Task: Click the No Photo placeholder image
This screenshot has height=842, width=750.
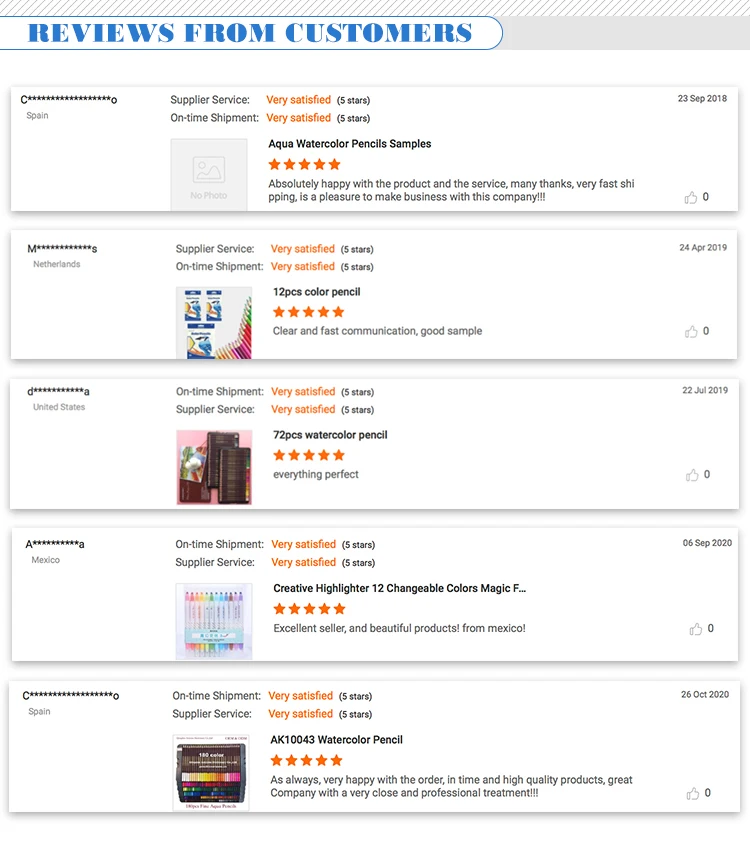Action: 209,175
